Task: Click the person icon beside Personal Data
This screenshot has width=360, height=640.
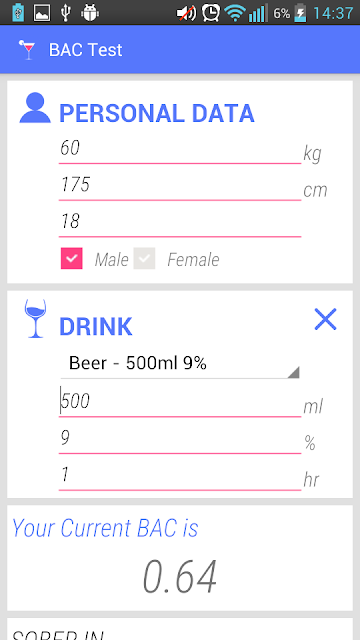Action: point(35,108)
